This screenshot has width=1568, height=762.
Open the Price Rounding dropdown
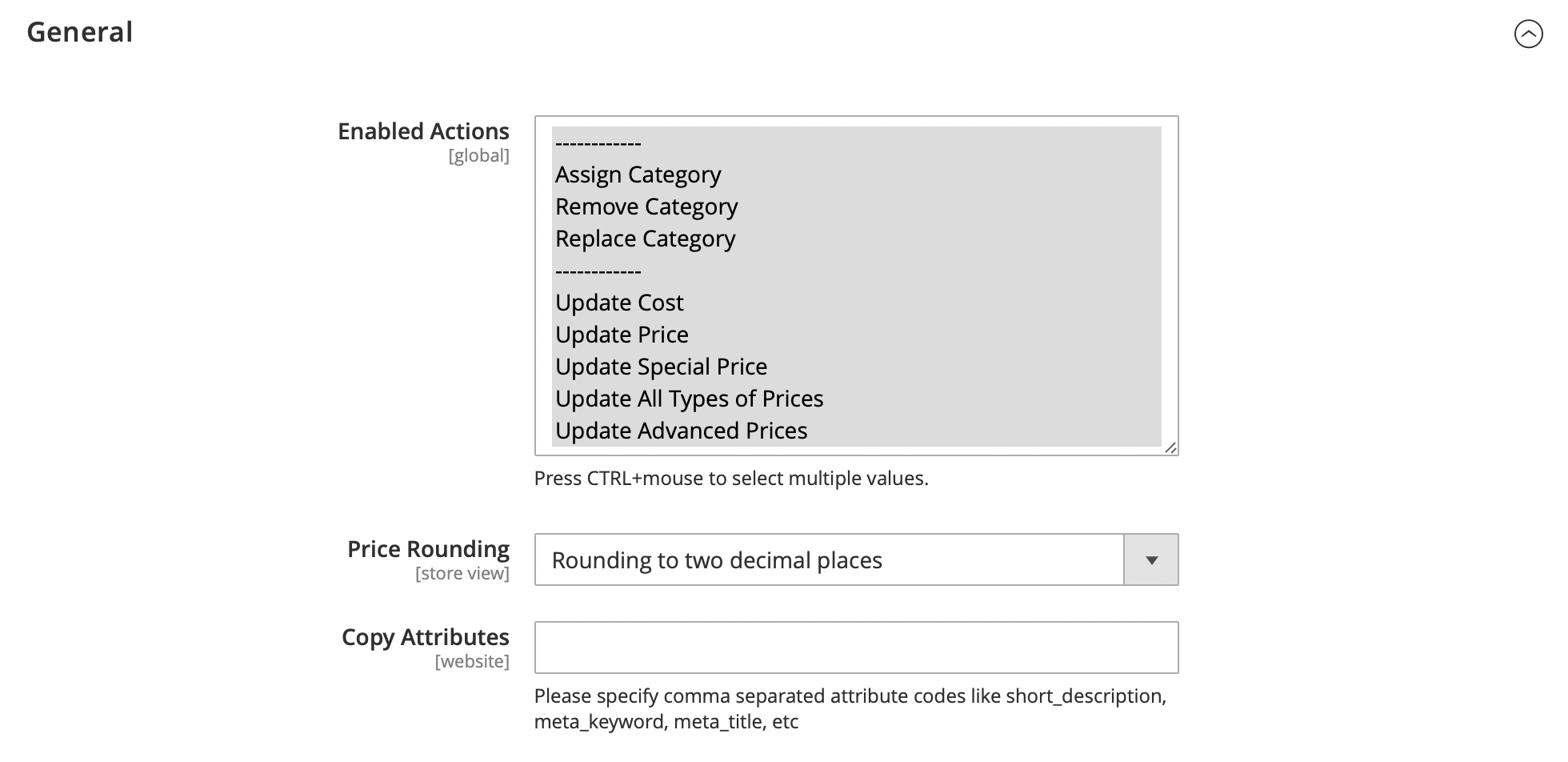pyautogui.click(x=856, y=559)
